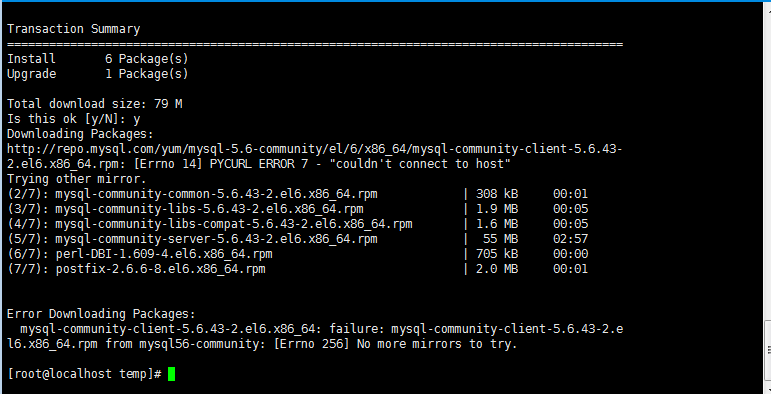Click the [root@localhost temp]# prompt text

(x=84, y=374)
